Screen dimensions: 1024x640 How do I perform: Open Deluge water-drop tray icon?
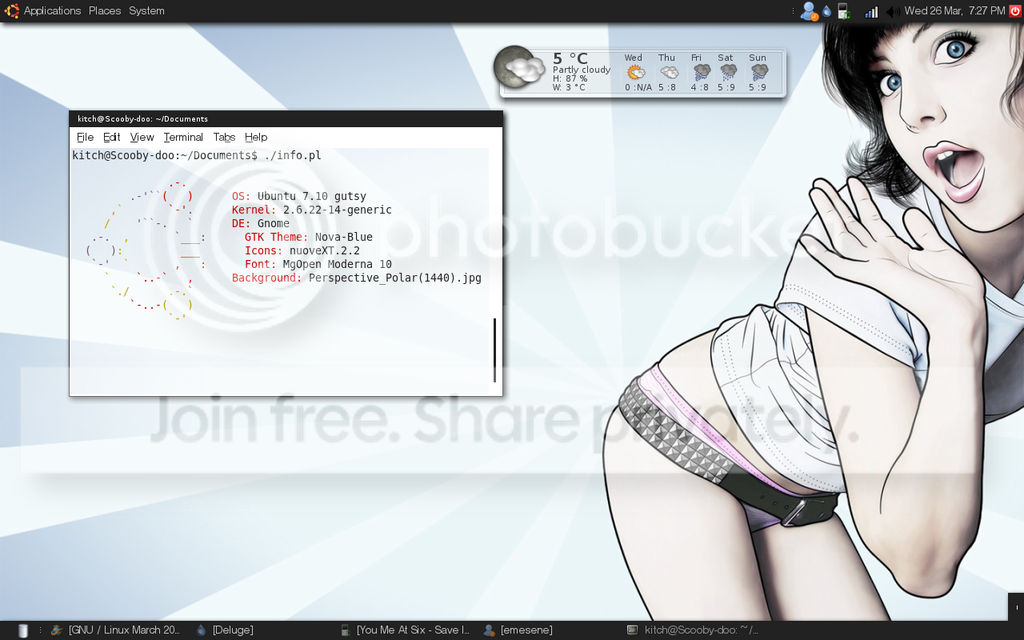827,11
